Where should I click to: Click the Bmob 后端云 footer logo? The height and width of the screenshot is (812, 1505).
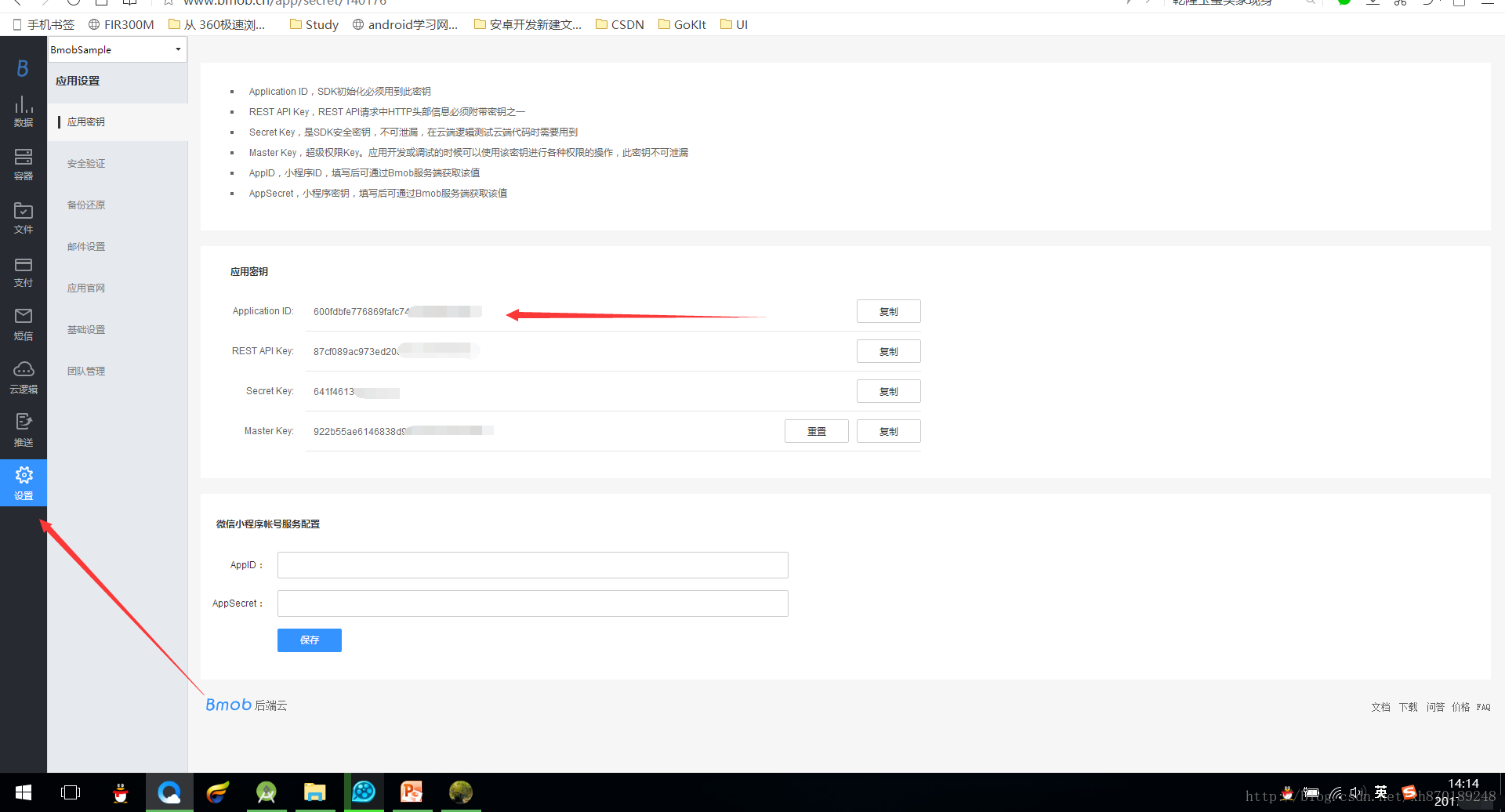point(246,705)
